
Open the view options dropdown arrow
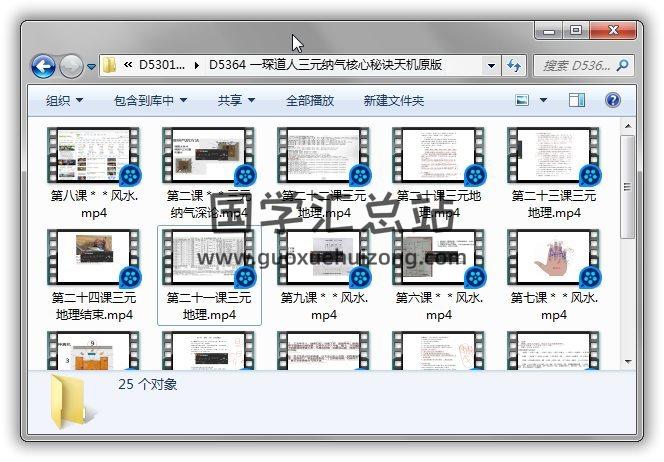544,100
